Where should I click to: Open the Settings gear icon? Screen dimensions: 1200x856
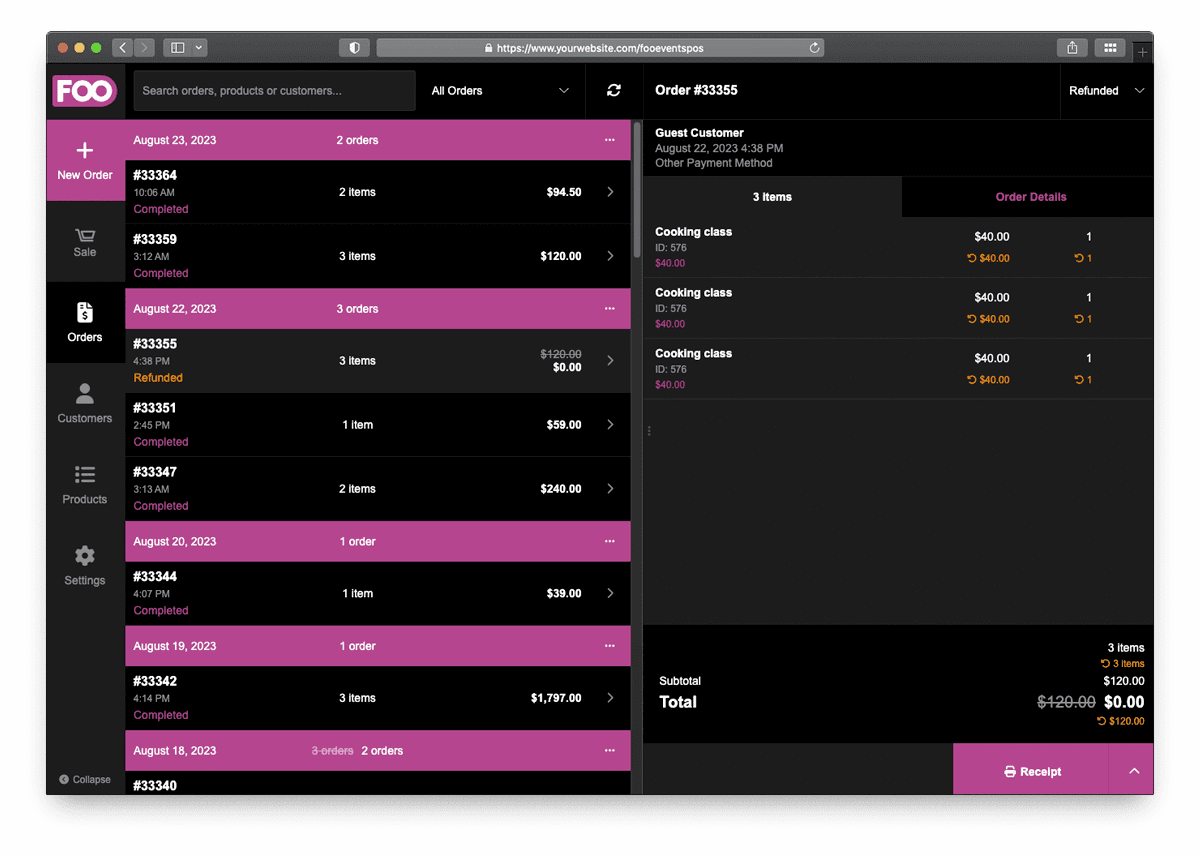[x=85, y=557]
